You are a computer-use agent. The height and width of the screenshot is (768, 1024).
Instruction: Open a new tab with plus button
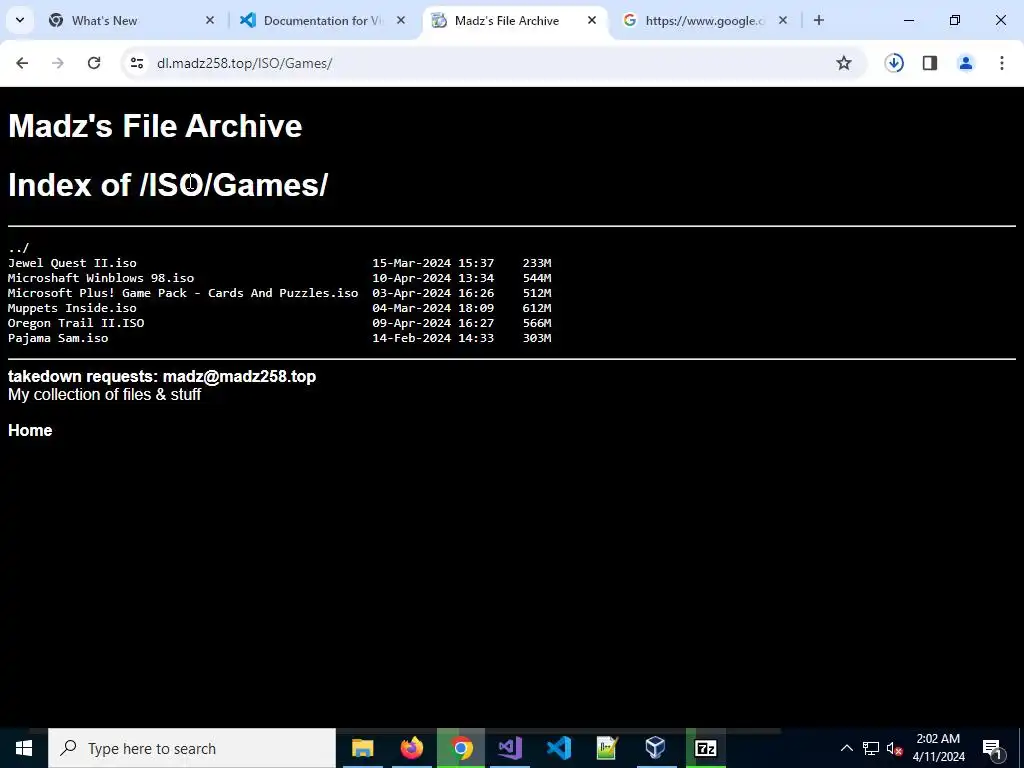coord(818,20)
